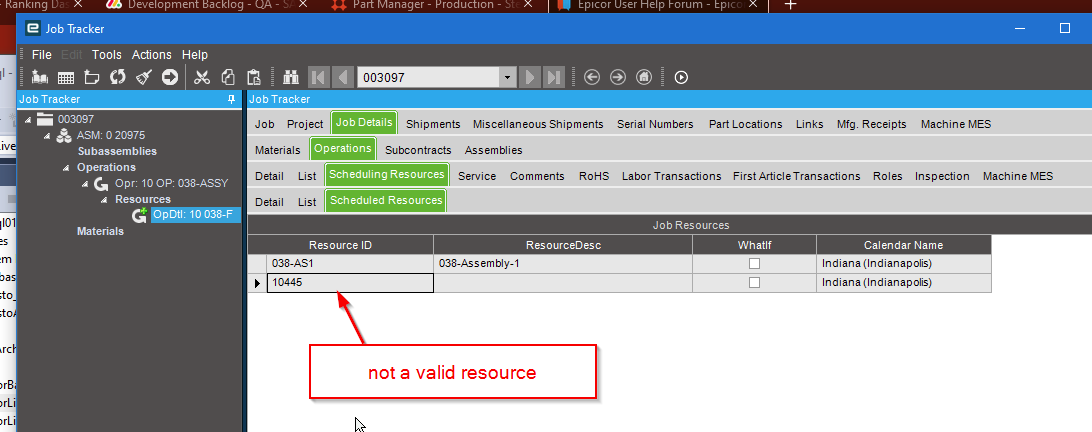Click the Forward circle arrow icon
This screenshot has width=1092, height=432.
point(618,77)
